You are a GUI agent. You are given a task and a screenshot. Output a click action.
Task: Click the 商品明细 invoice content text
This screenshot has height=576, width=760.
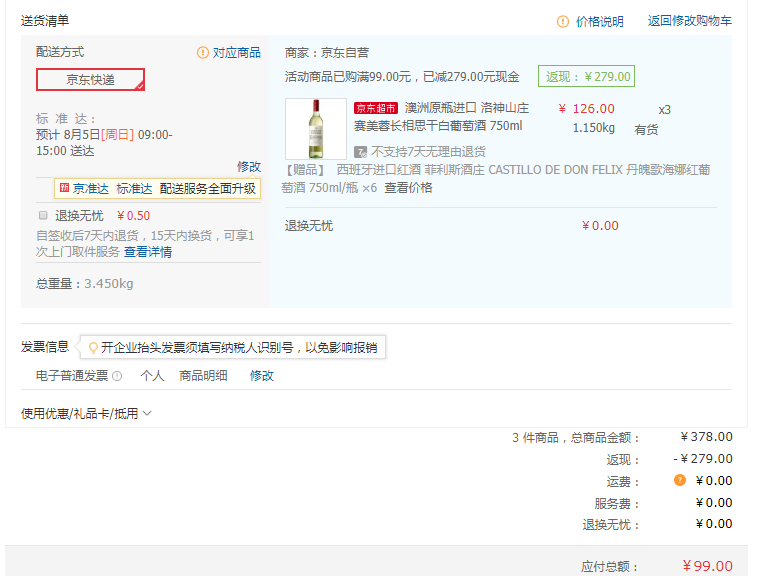203,376
